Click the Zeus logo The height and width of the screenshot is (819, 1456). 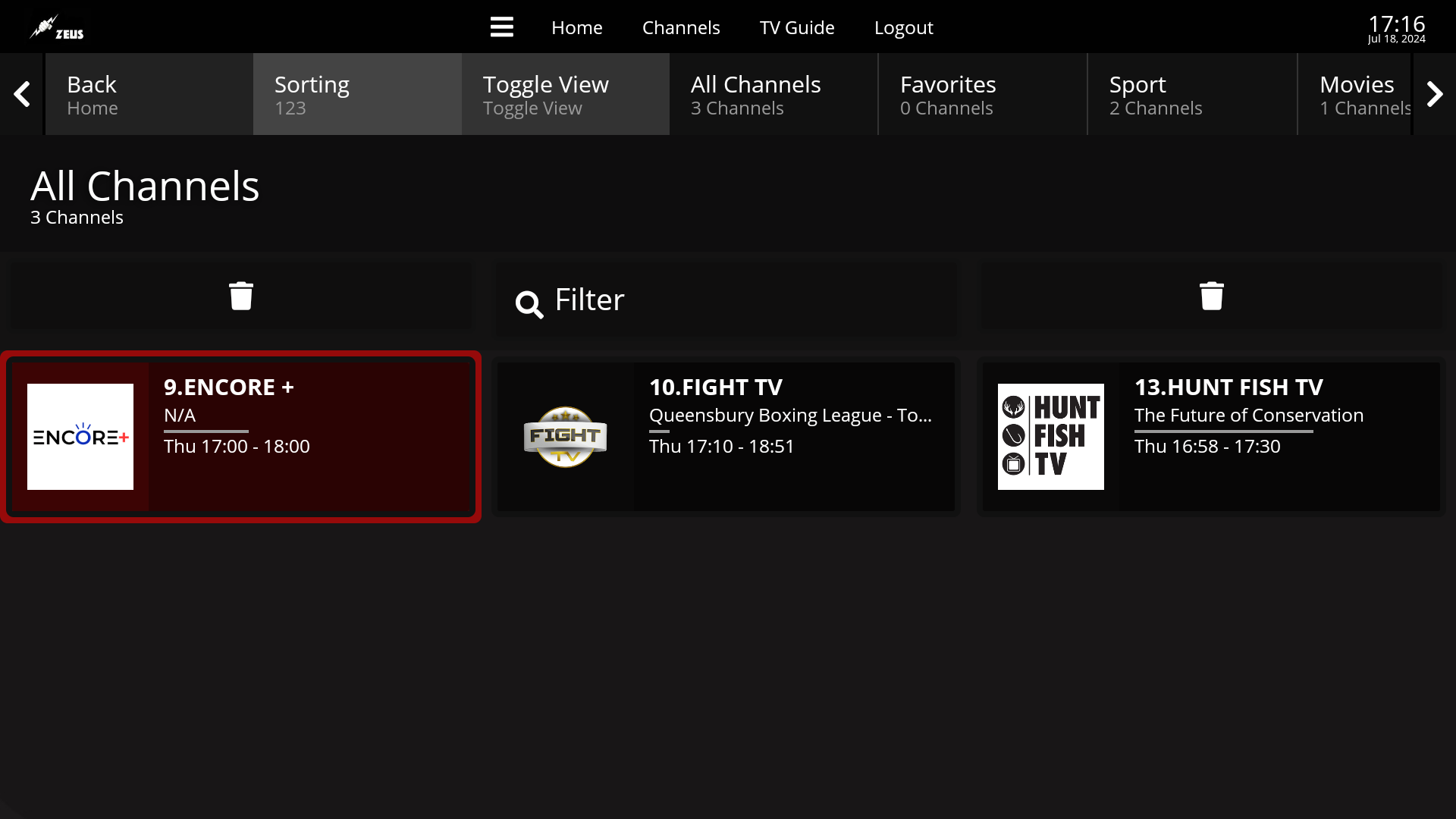(x=57, y=28)
